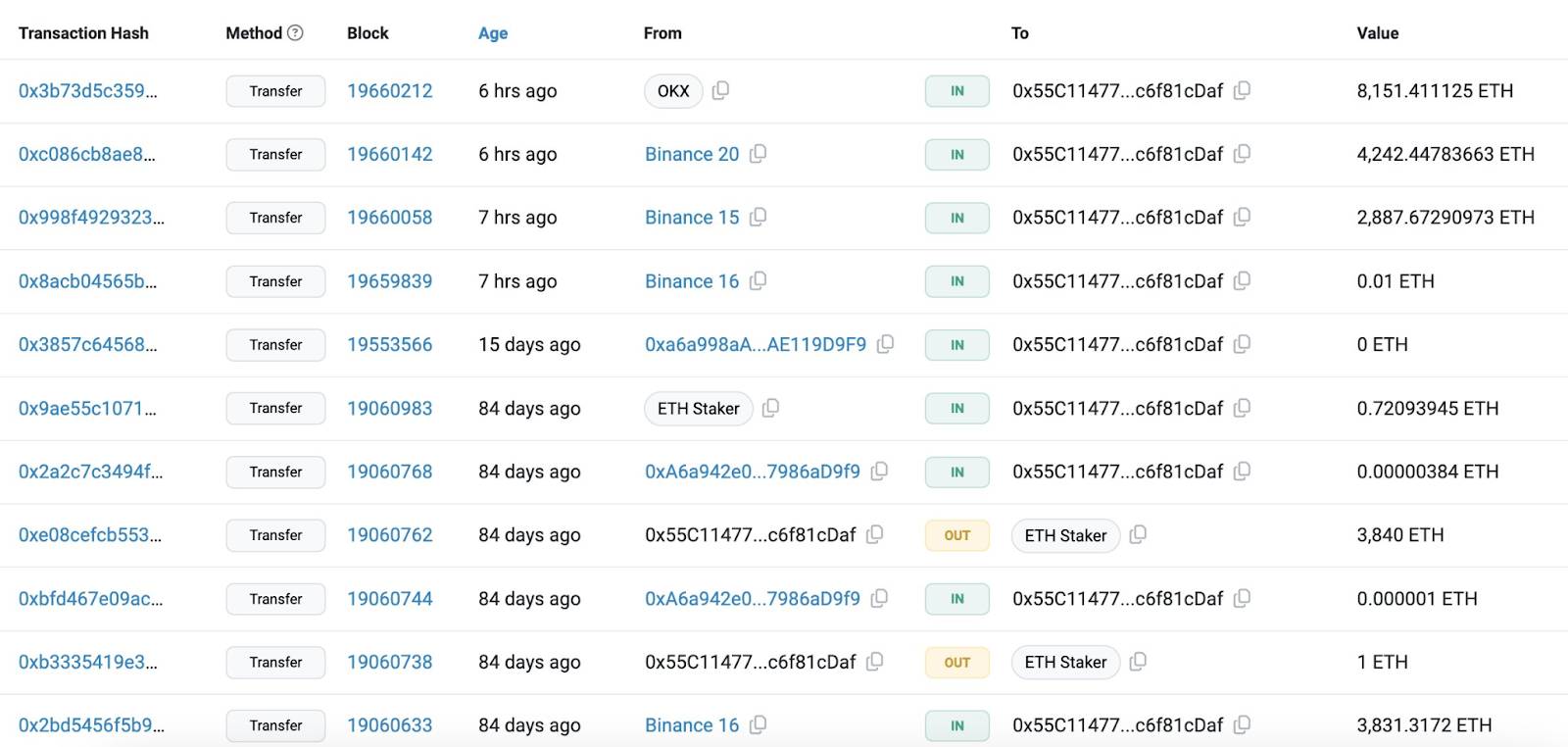Copy Binance 15 sender address
Screen dimensions: 1568x747
coord(758,217)
